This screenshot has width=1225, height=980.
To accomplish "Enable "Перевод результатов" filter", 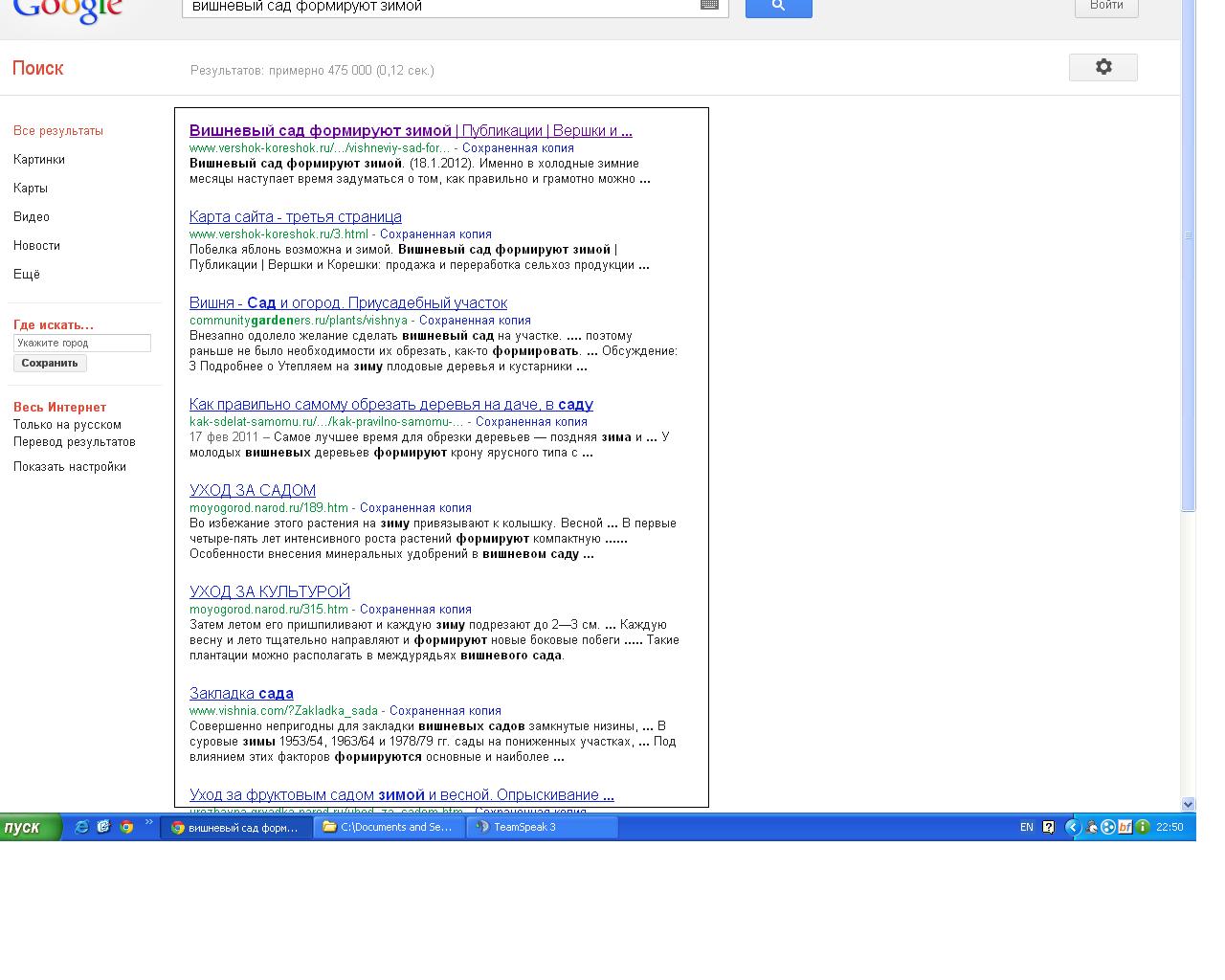I will [75, 442].
